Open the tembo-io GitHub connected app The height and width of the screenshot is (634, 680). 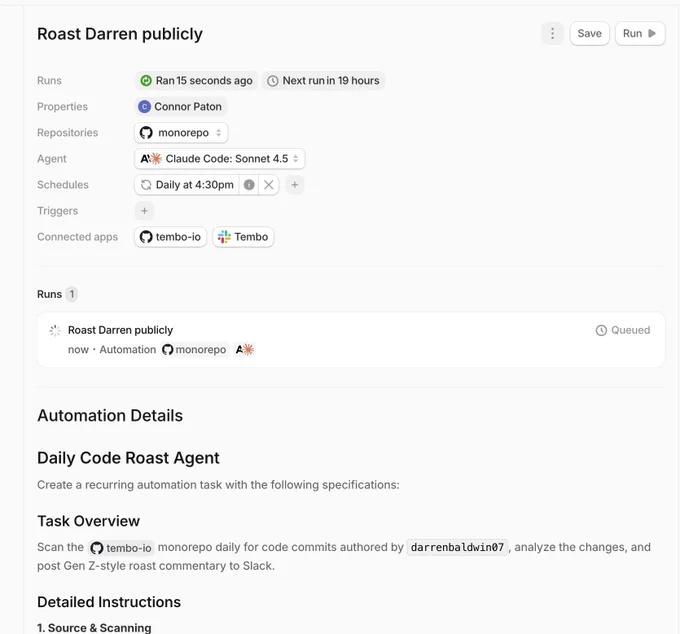[171, 237]
